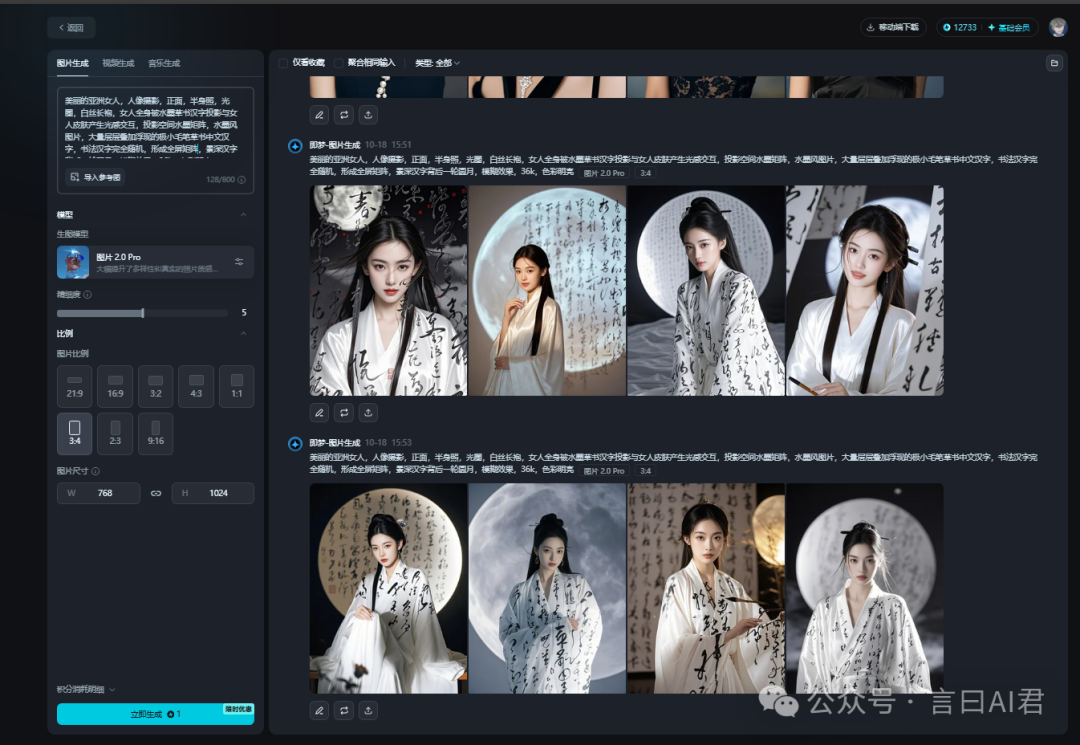Switch to the 图片生成 tab
This screenshot has width=1080, height=745.
72,63
